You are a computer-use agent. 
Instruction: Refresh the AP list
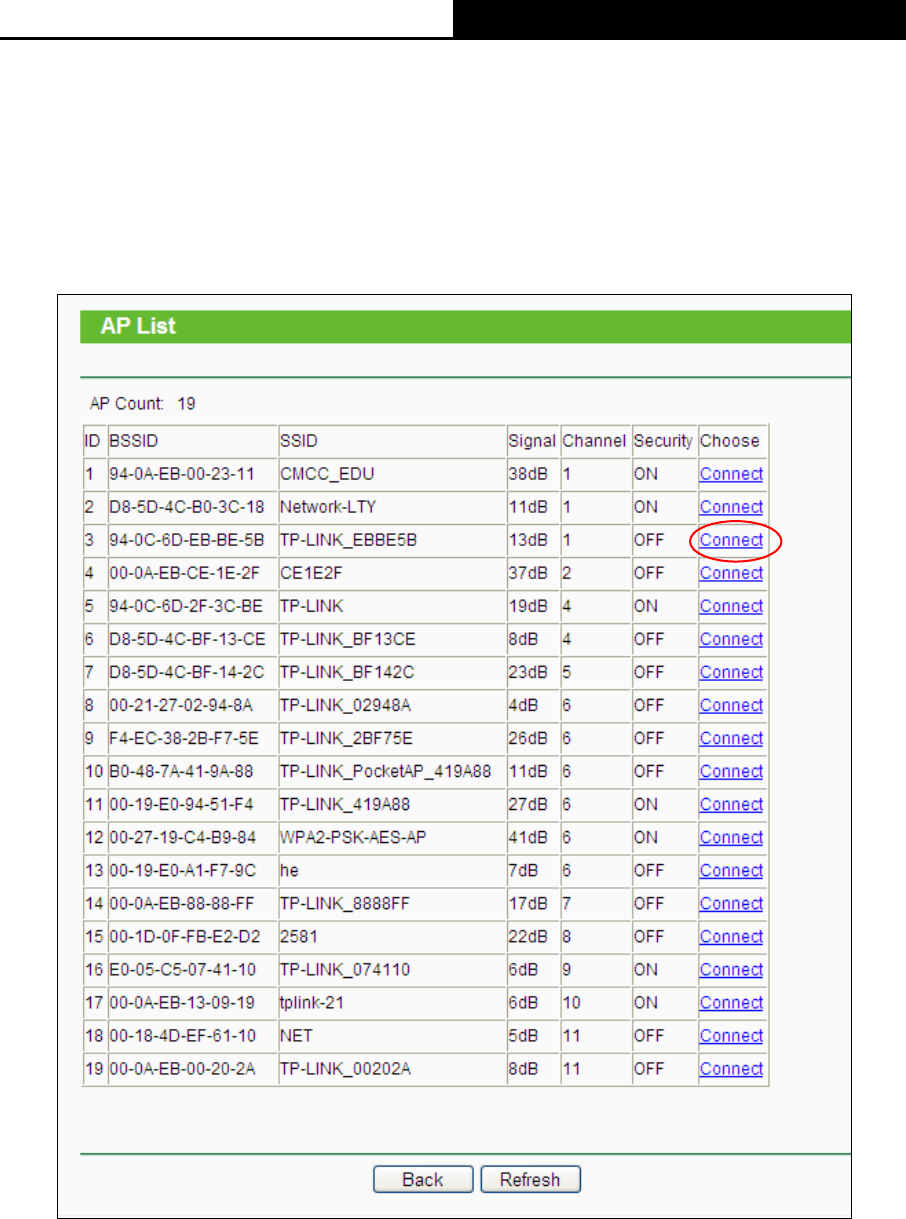[530, 1179]
